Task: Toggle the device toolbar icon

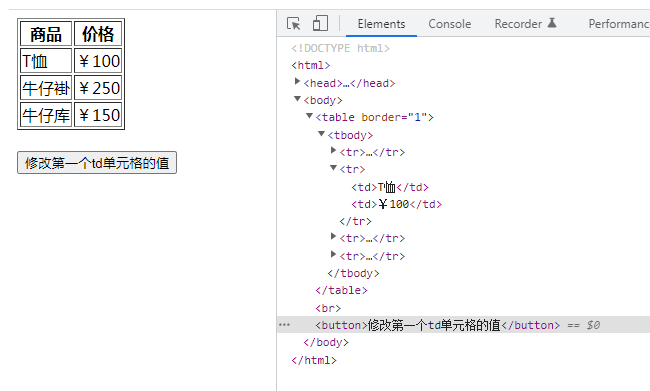Action: 320,23
